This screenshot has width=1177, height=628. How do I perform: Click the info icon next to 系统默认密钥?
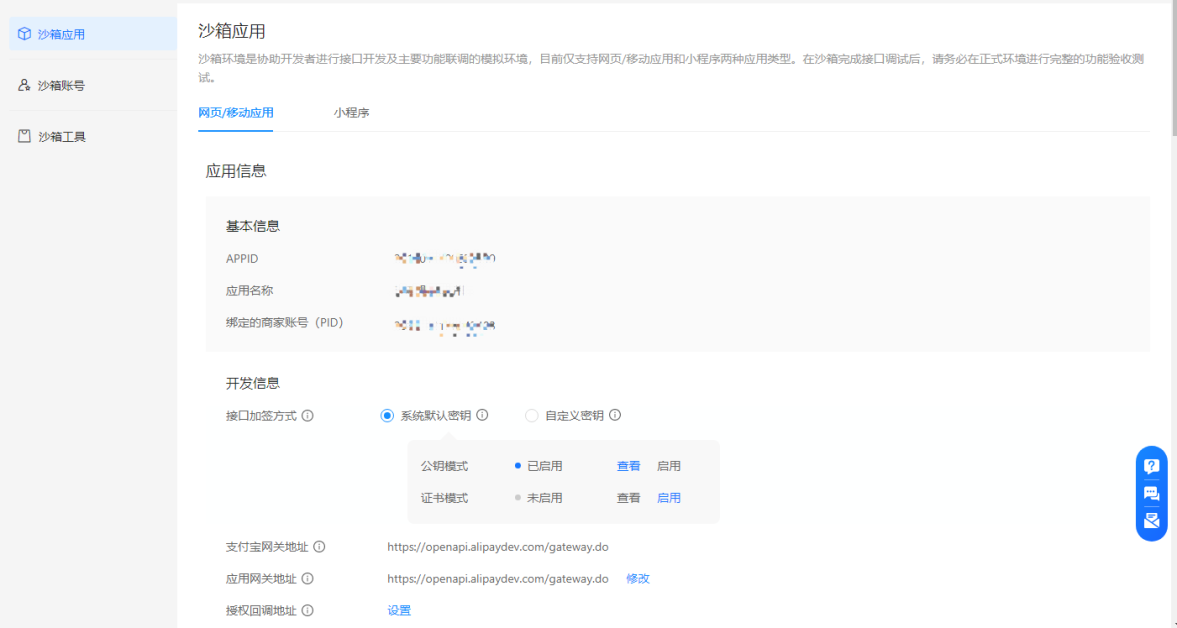[483, 415]
